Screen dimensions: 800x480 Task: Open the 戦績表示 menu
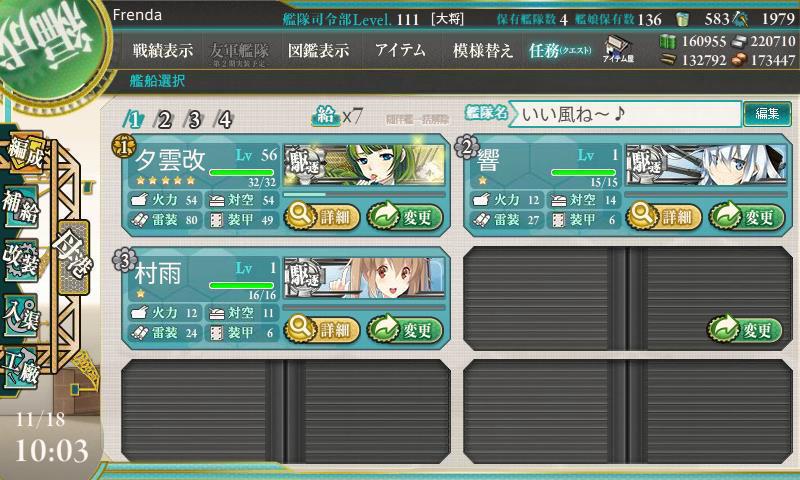pyautogui.click(x=163, y=50)
